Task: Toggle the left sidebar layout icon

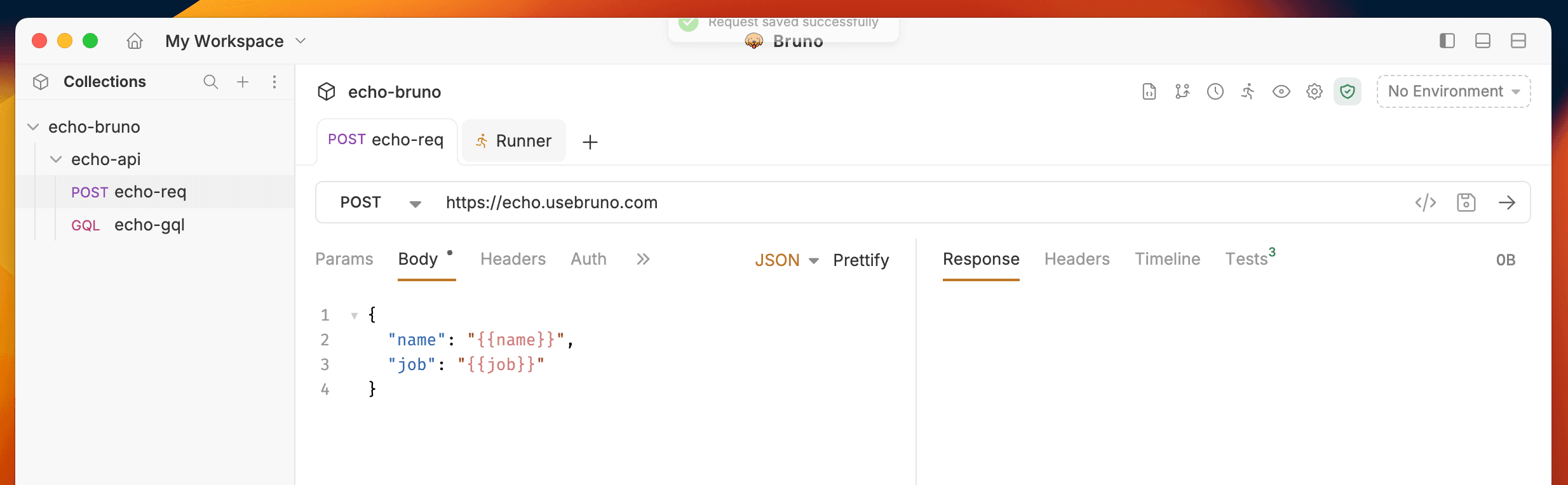Action: point(1447,41)
